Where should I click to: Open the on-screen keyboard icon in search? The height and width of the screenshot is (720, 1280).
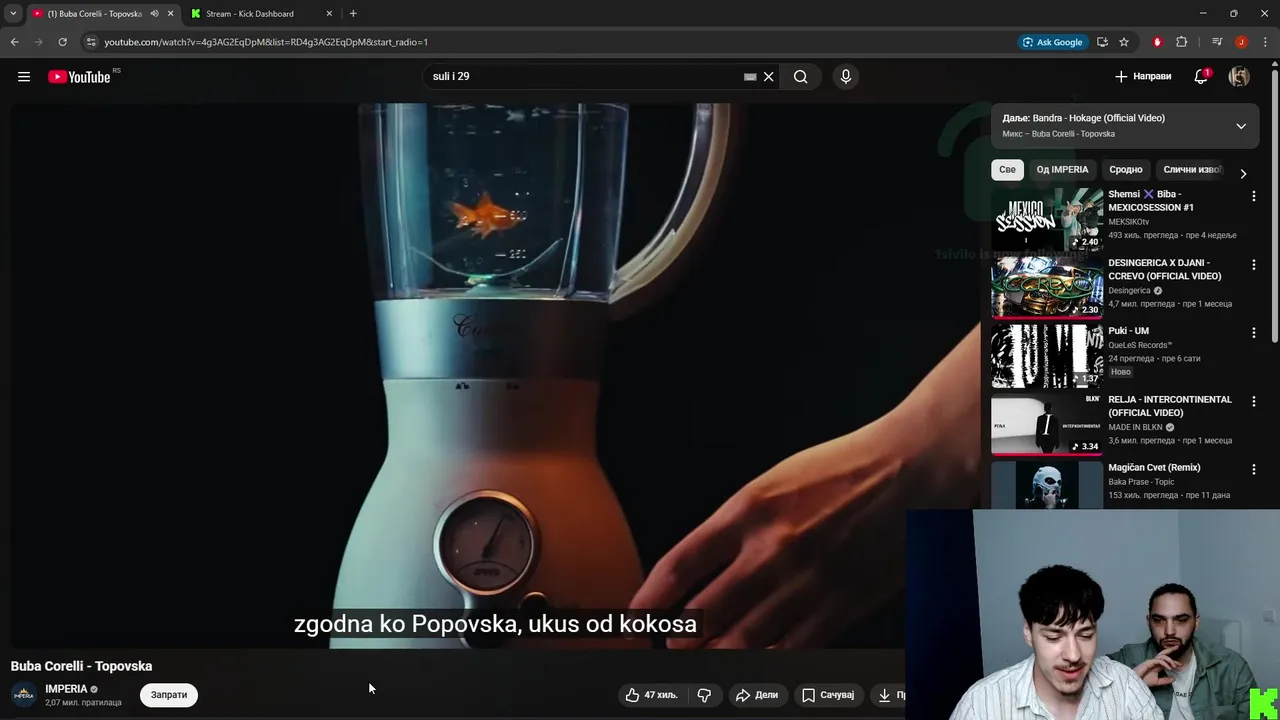[750, 77]
